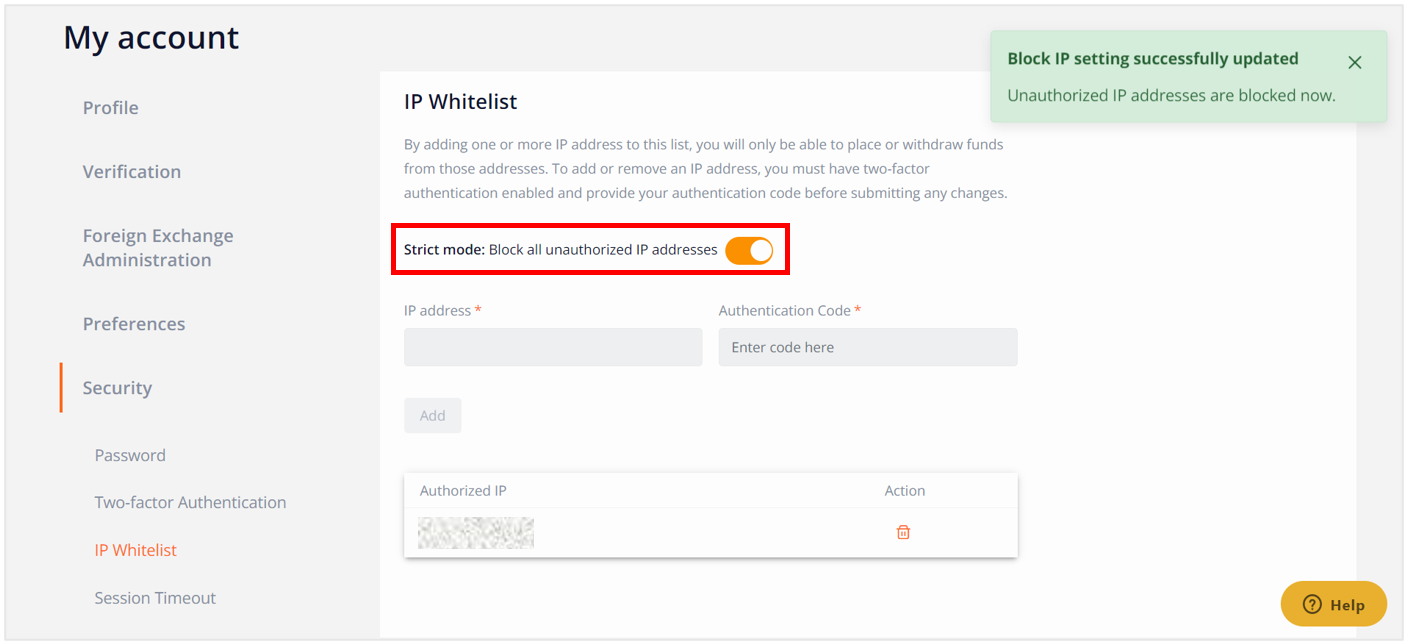
Task: Turn off Strict mode toggle
Action: 749,250
